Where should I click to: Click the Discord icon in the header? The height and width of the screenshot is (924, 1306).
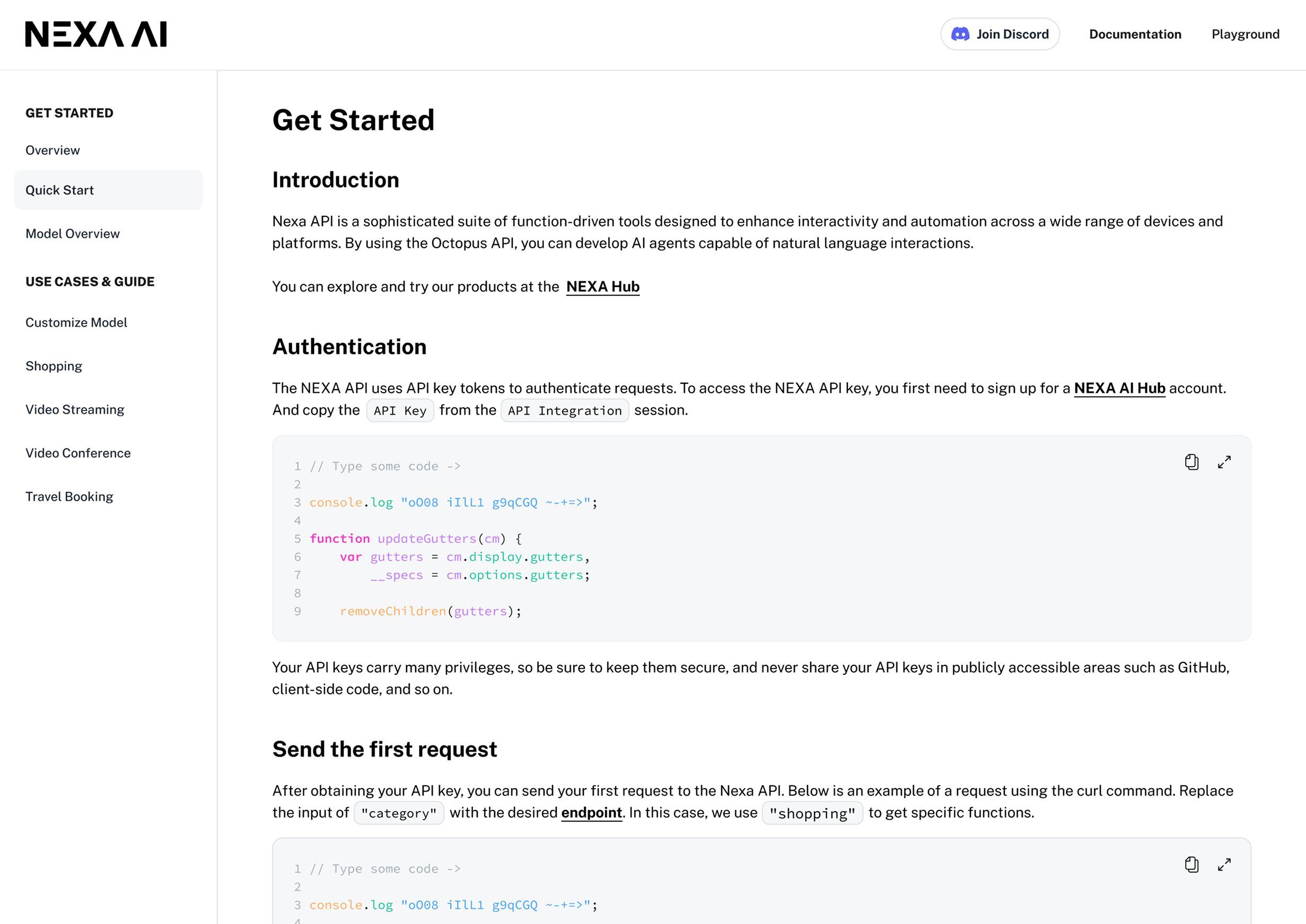960,34
